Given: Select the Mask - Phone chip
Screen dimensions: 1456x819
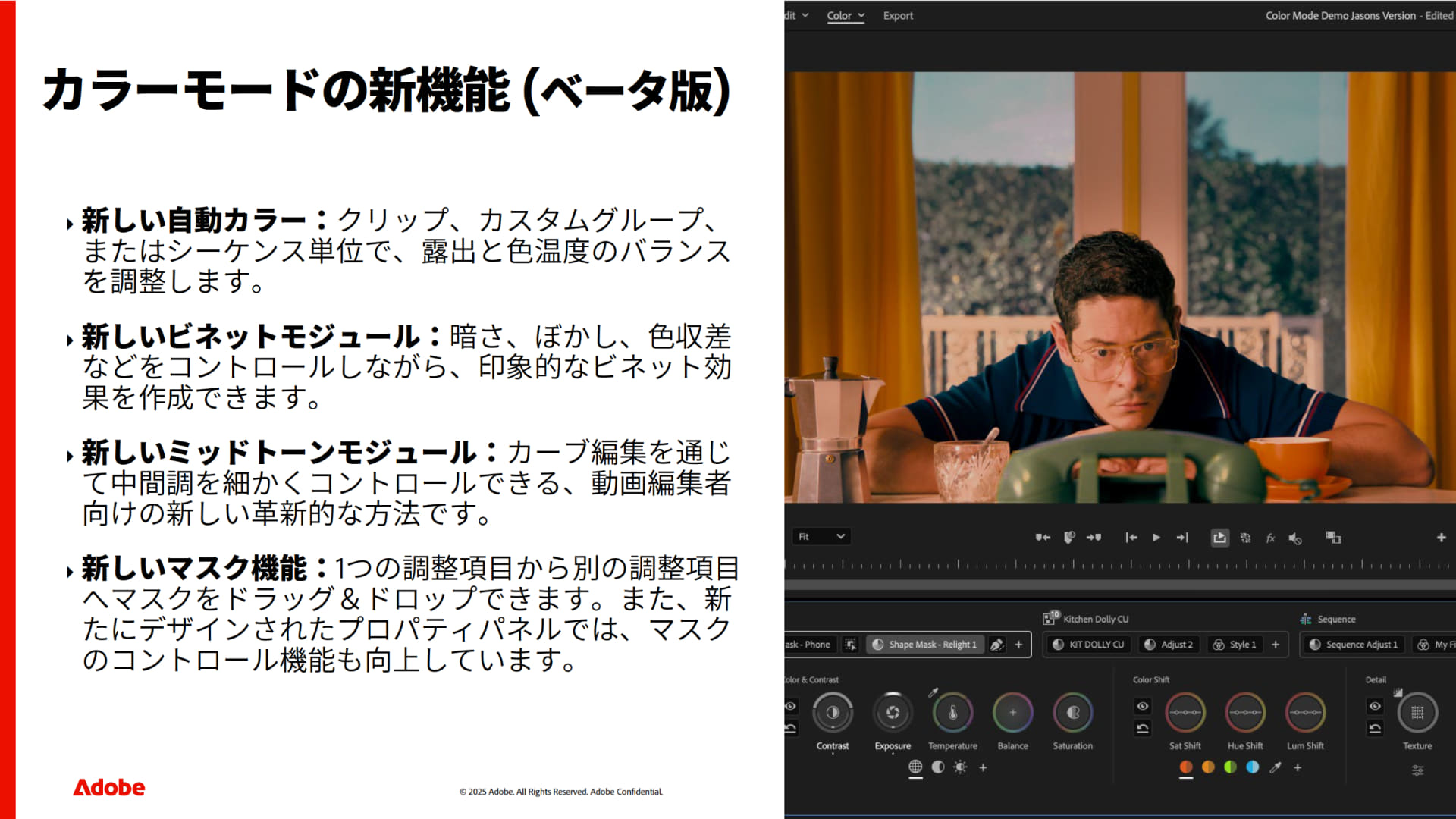Looking at the screenshot, I should 809,644.
